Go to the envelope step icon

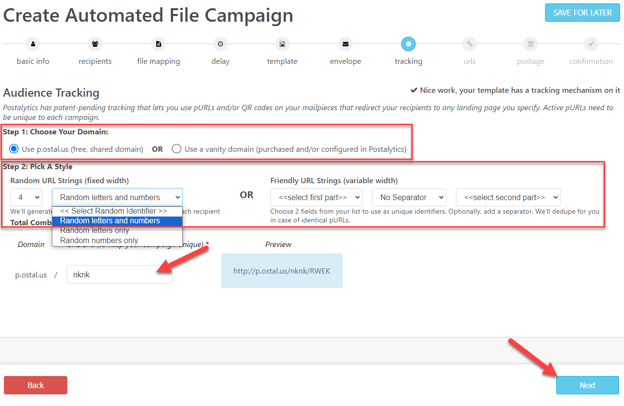tap(345, 44)
